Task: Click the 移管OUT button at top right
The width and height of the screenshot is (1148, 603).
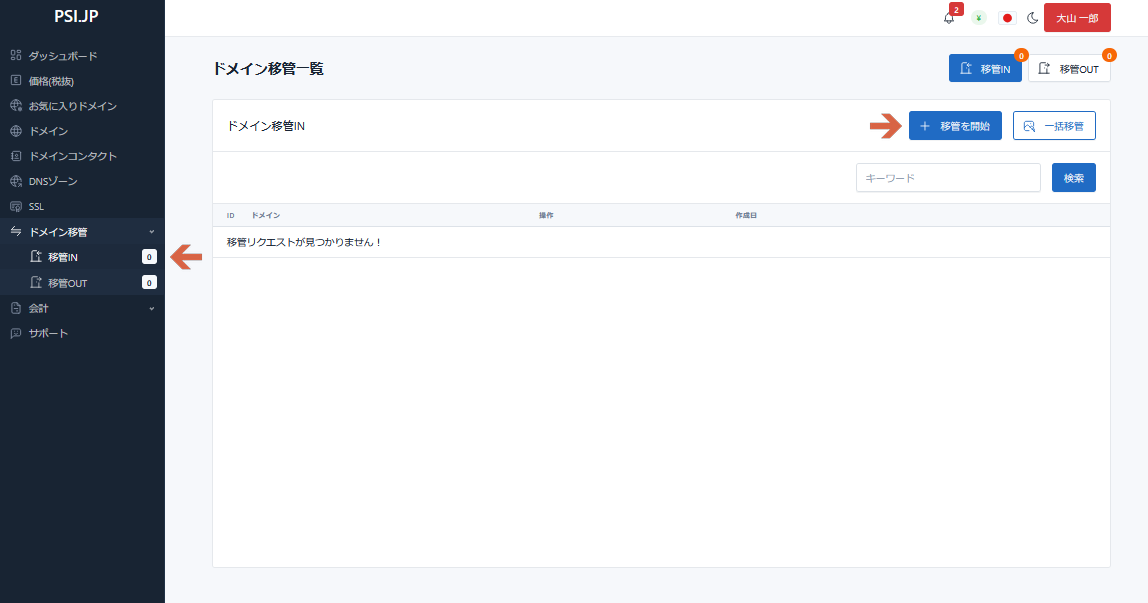Action: tap(1068, 69)
